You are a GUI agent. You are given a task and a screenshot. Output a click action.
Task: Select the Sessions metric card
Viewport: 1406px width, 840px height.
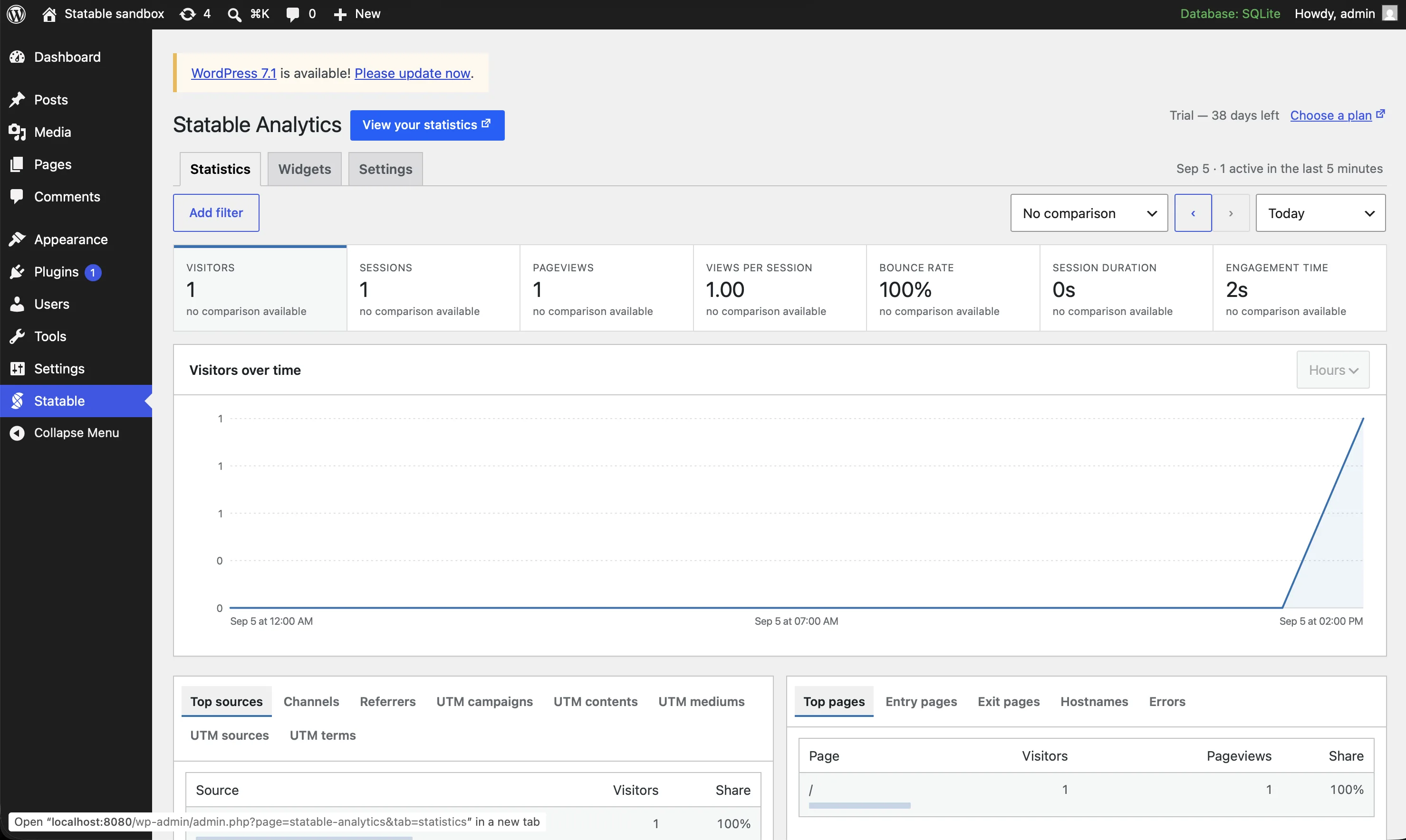tap(433, 288)
